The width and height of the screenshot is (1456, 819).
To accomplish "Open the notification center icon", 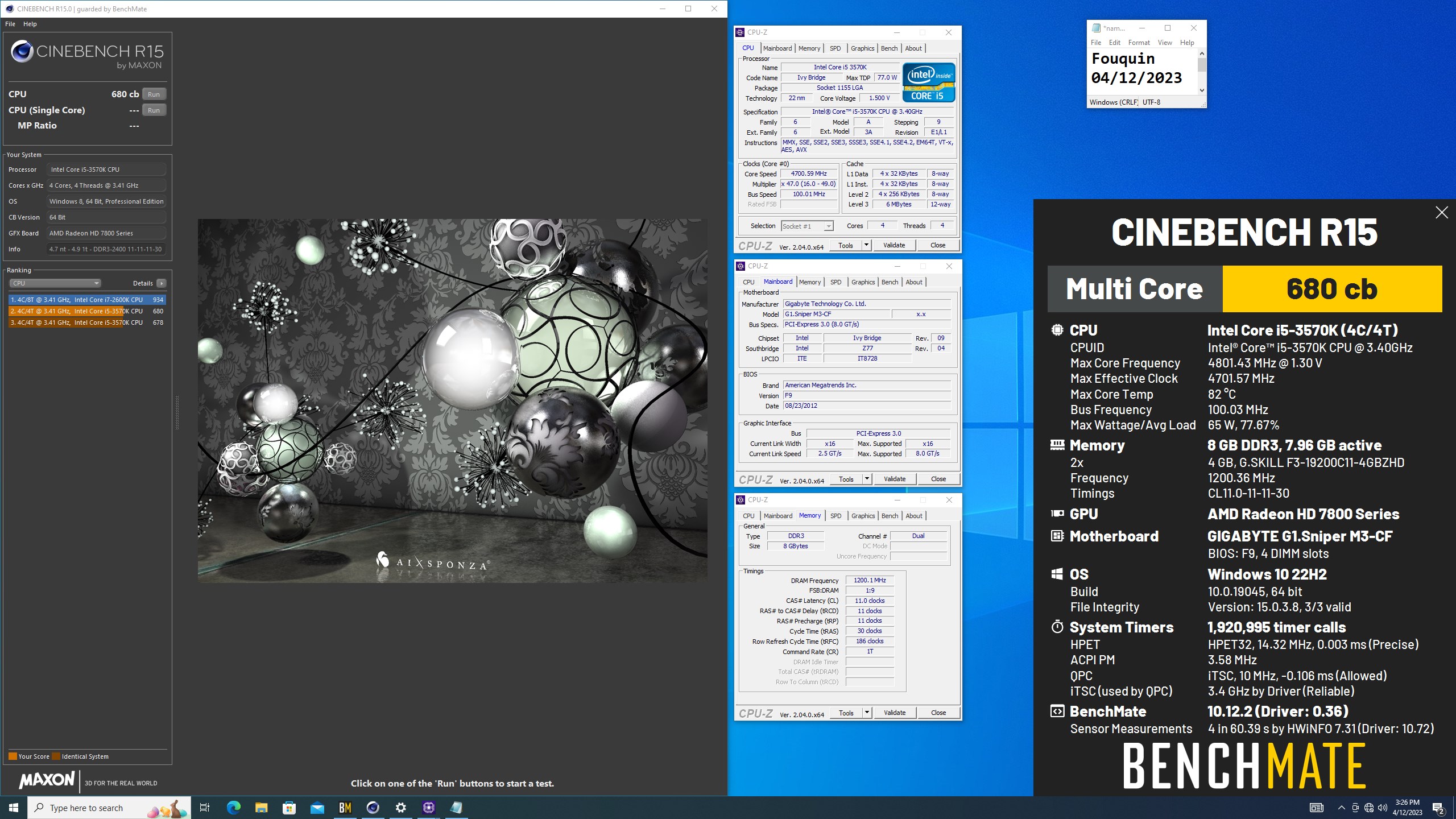I will [1439, 808].
